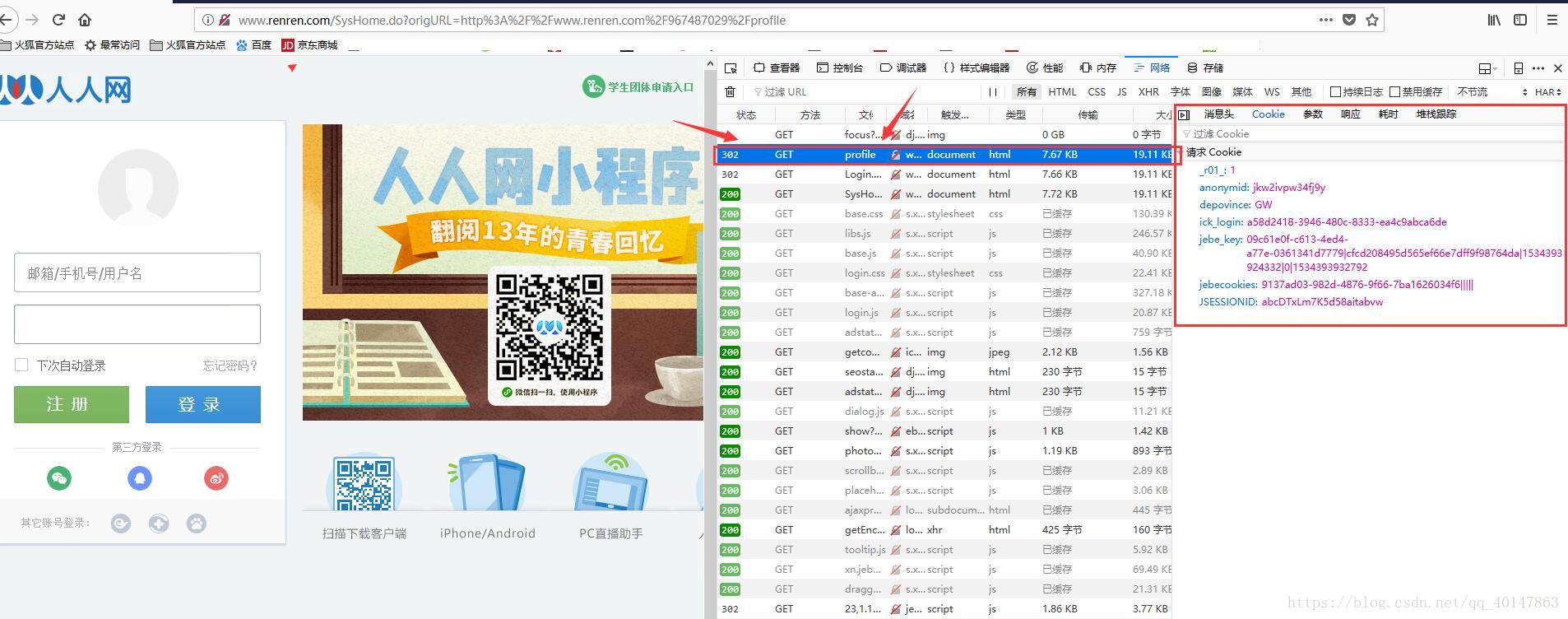Filter requests by HTML
The width and height of the screenshot is (1568, 619).
click(1062, 91)
